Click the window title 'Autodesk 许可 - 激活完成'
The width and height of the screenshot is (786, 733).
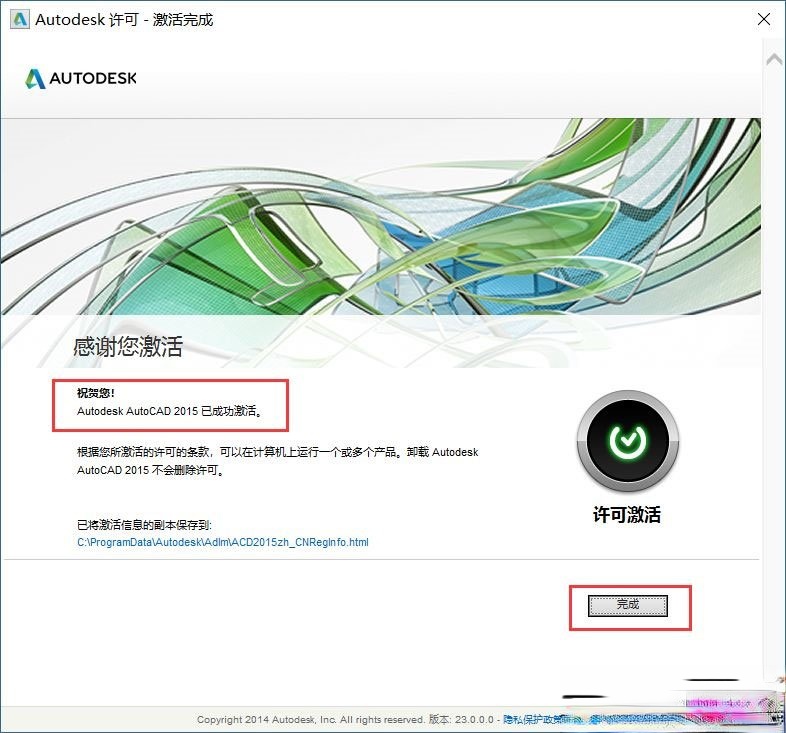tap(124, 20)
